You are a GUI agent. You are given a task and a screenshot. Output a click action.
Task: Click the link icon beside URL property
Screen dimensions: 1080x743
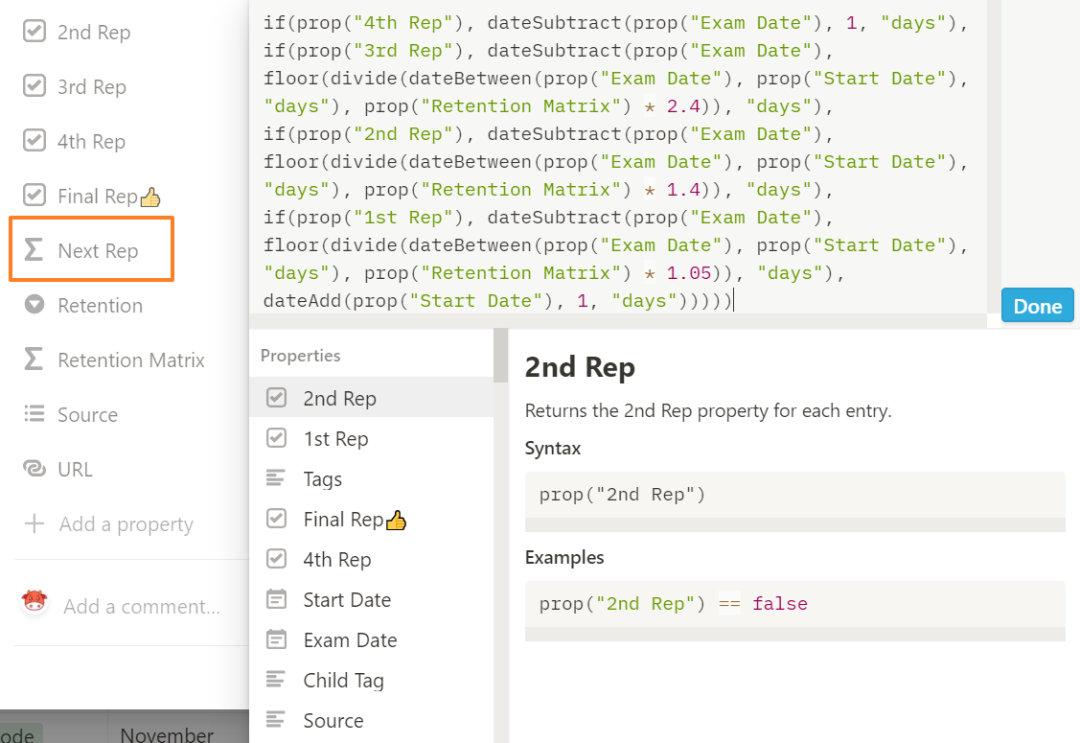[x=34, y=469]
